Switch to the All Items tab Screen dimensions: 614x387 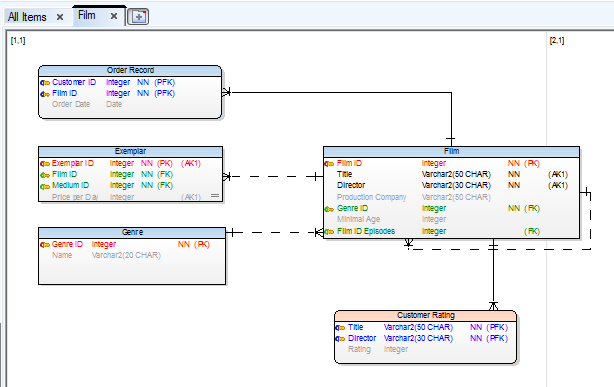[x=27, y=17]
